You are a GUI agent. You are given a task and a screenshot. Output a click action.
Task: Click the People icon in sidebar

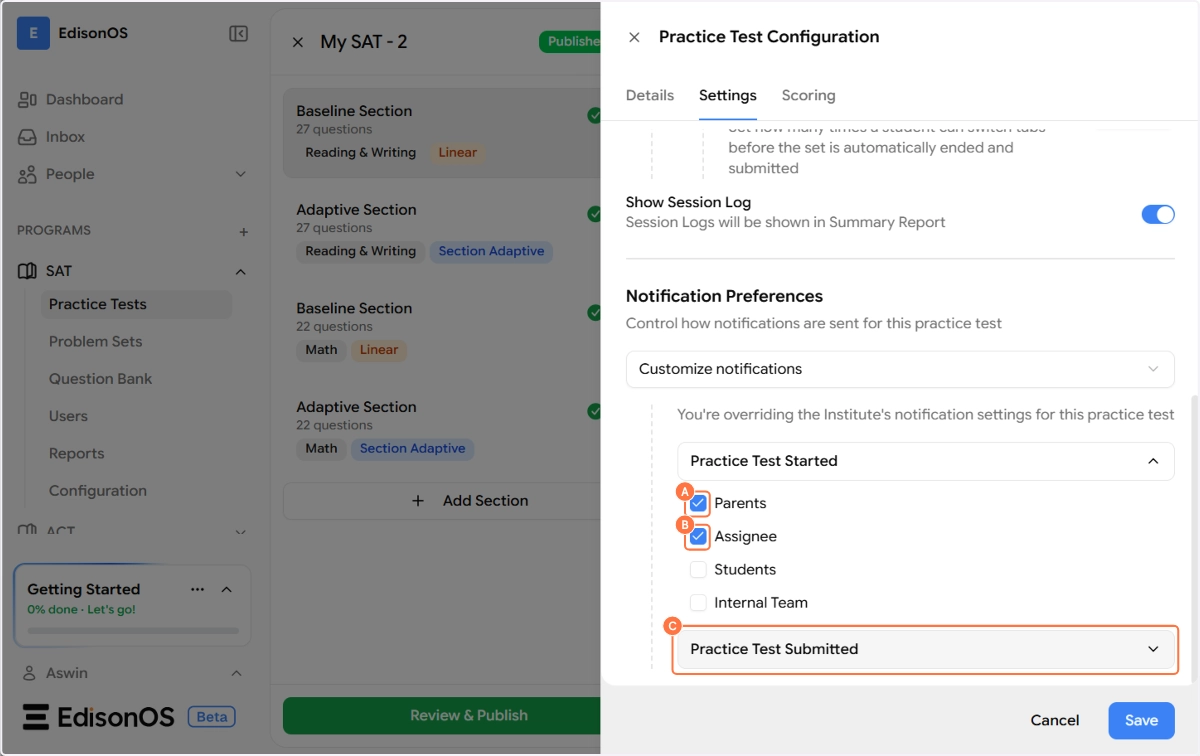click(x=28, y=174)
